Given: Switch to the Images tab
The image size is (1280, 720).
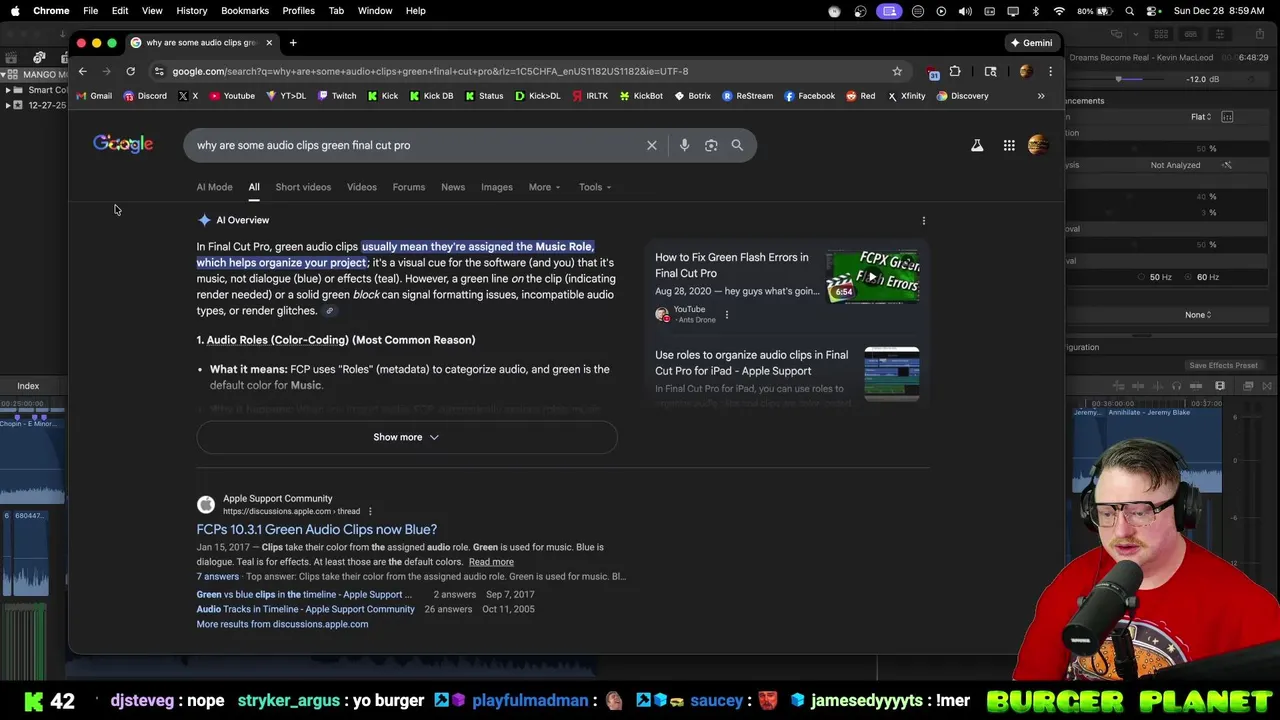Looking at the screenshot, I should 497,187.
